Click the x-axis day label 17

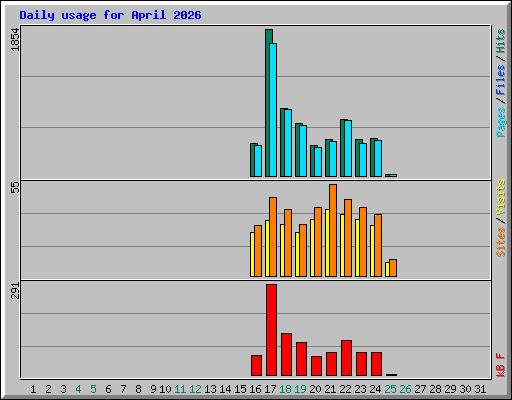tap(270, 389)
